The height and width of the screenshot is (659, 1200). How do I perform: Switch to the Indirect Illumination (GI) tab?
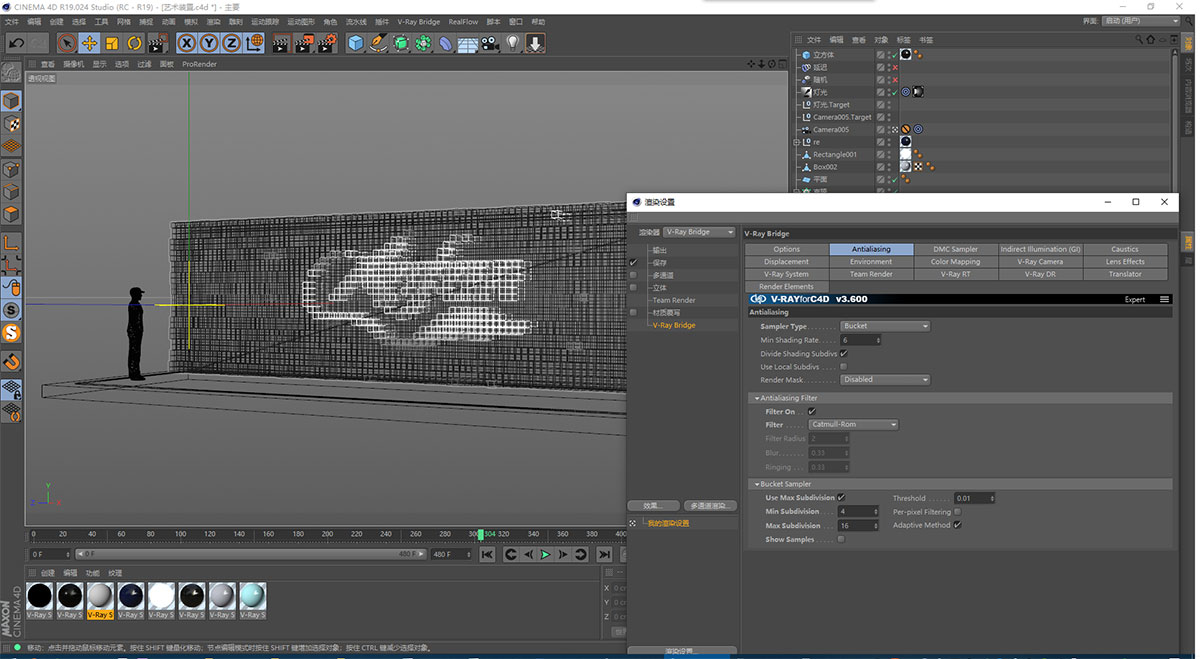pyautogui.click(x=1040, y=249)
